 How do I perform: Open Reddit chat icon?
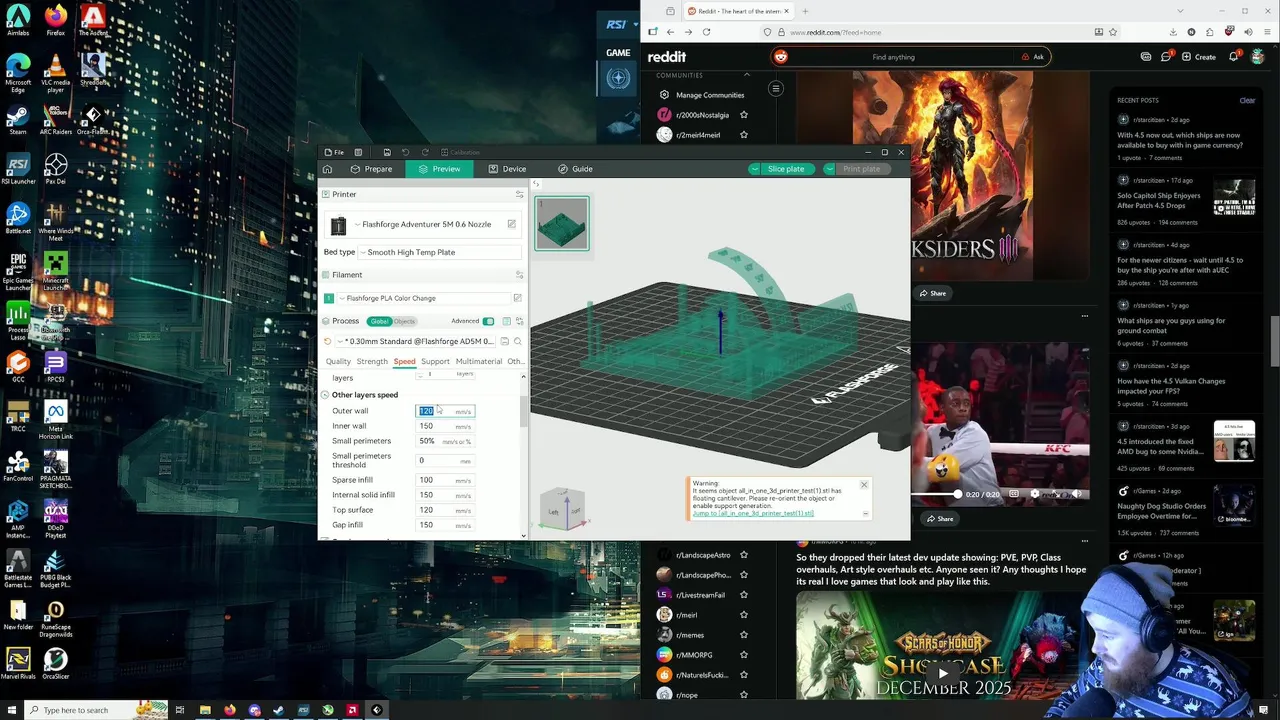click(x=1166, y=57)
